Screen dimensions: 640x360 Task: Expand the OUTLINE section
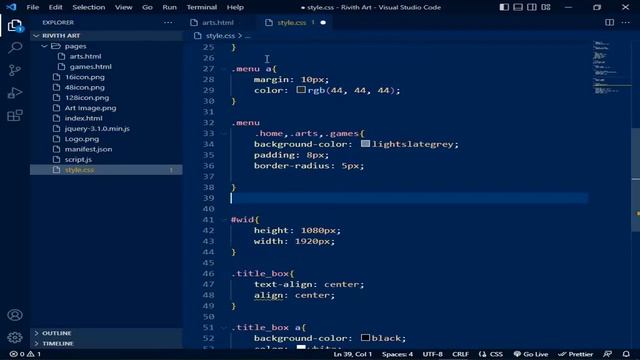tap(36, 333)
